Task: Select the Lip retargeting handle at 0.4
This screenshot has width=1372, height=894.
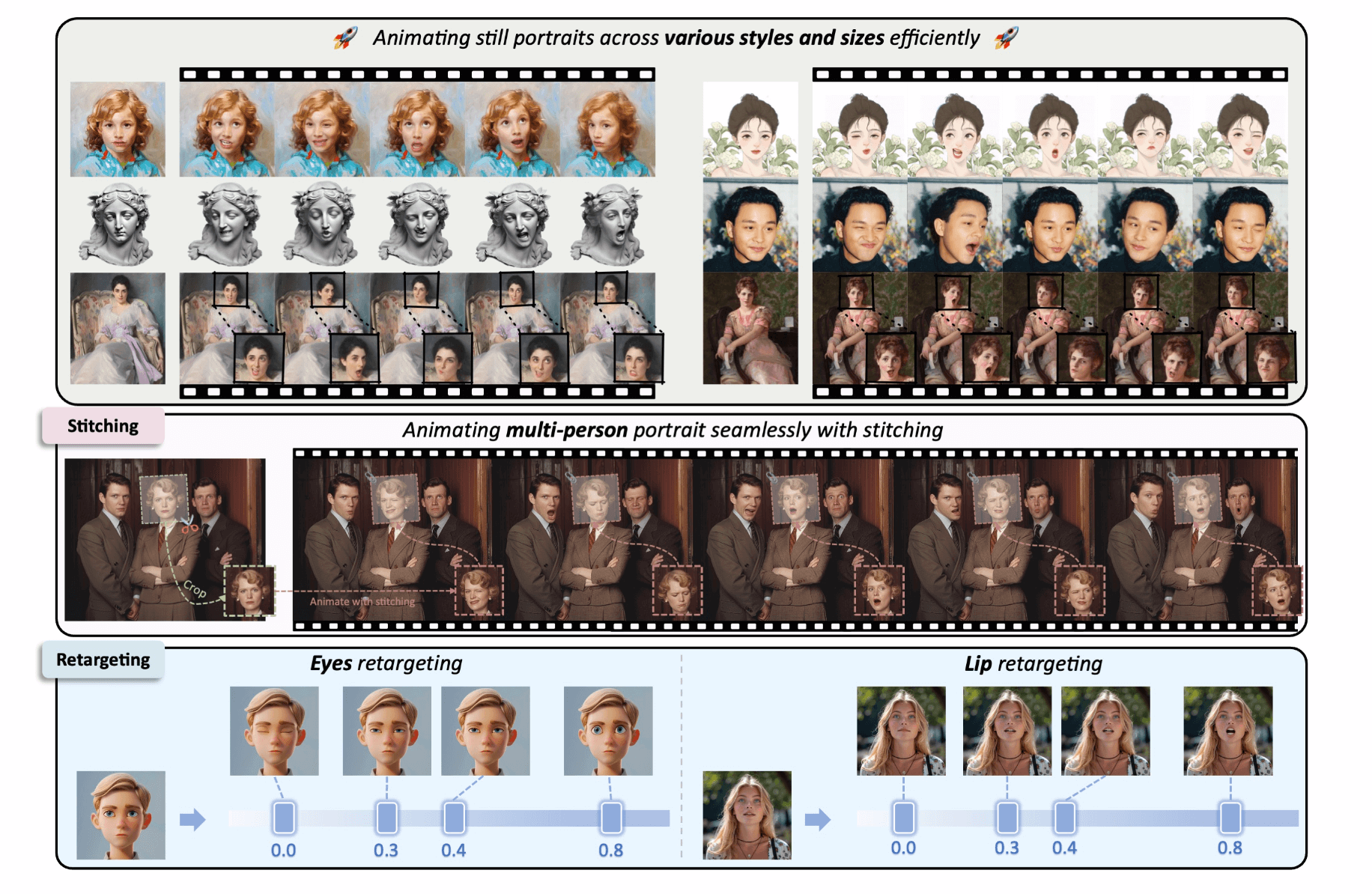Action: click(x=1065, y=818)
